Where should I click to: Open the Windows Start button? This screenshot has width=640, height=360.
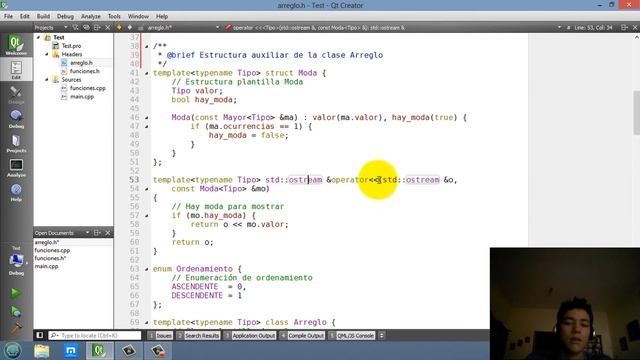point(12,351)
